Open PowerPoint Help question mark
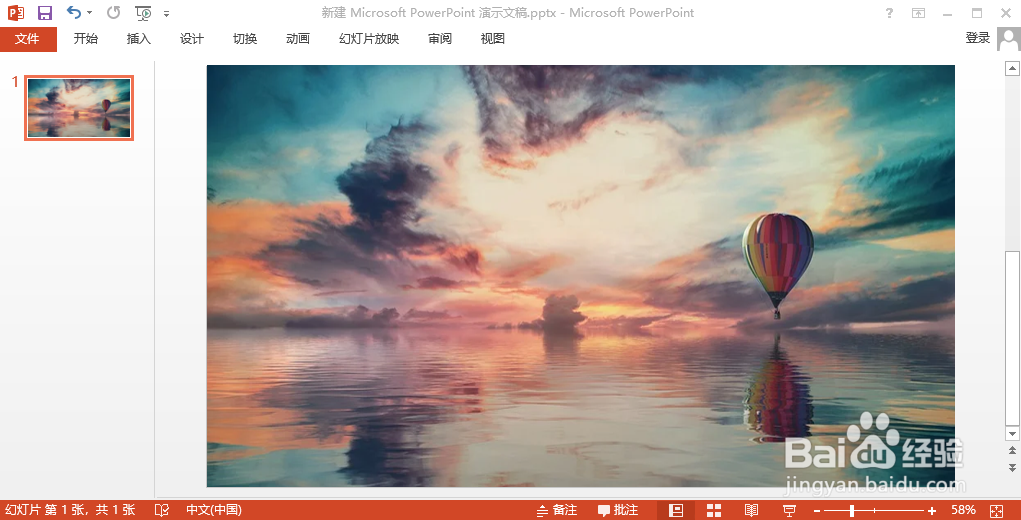Image resolution: width=1021 pixels, height=520 pixels. click(889, 13)
